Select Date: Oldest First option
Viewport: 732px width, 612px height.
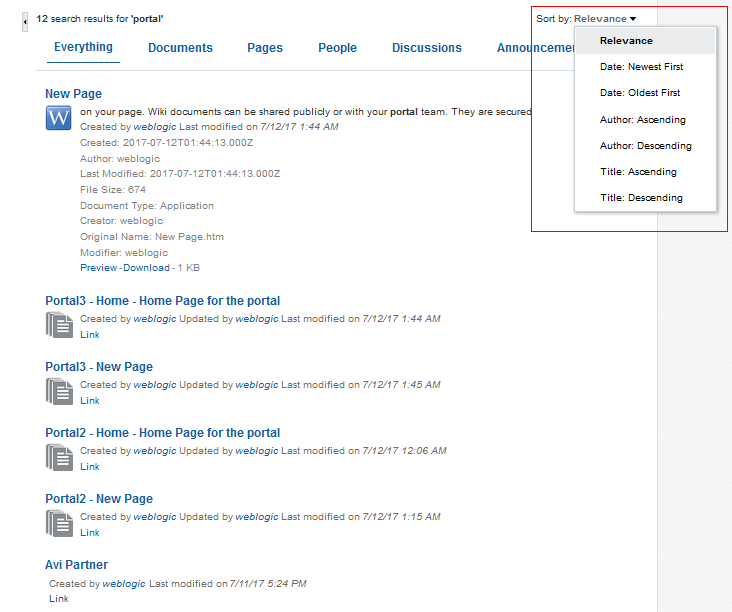tap(645, 93)
